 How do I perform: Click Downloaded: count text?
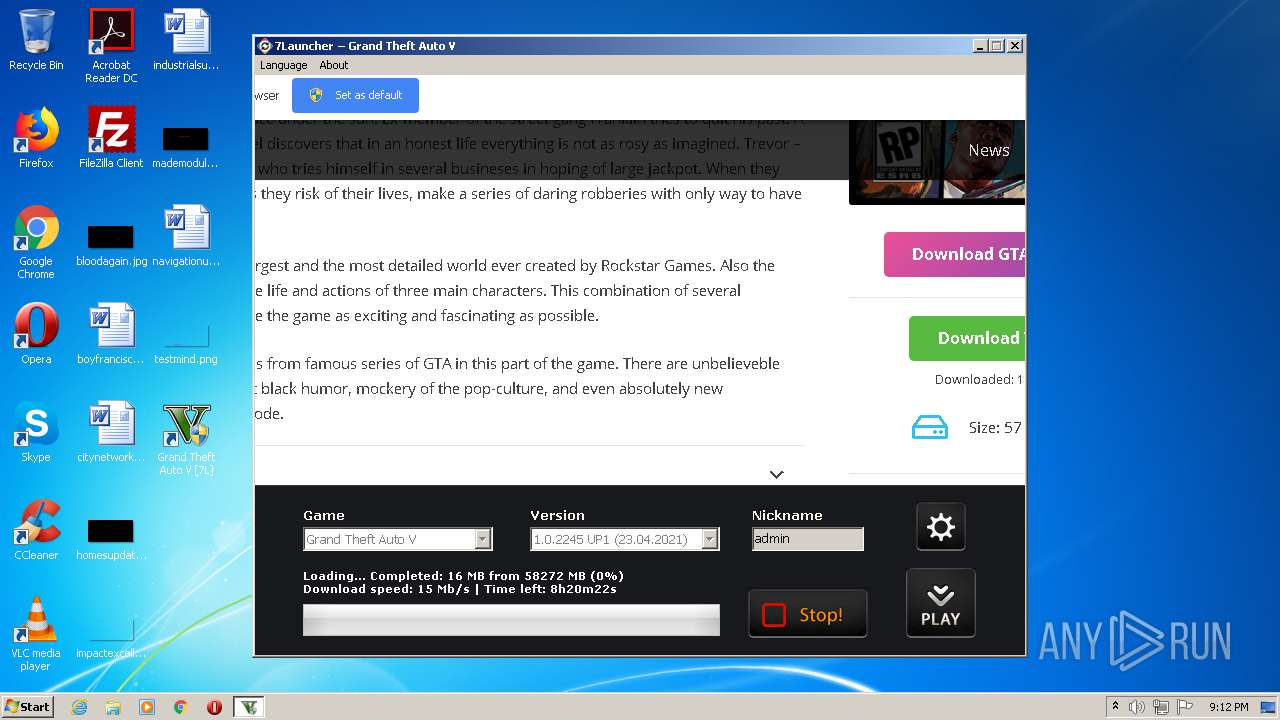[x=978, y=379]
